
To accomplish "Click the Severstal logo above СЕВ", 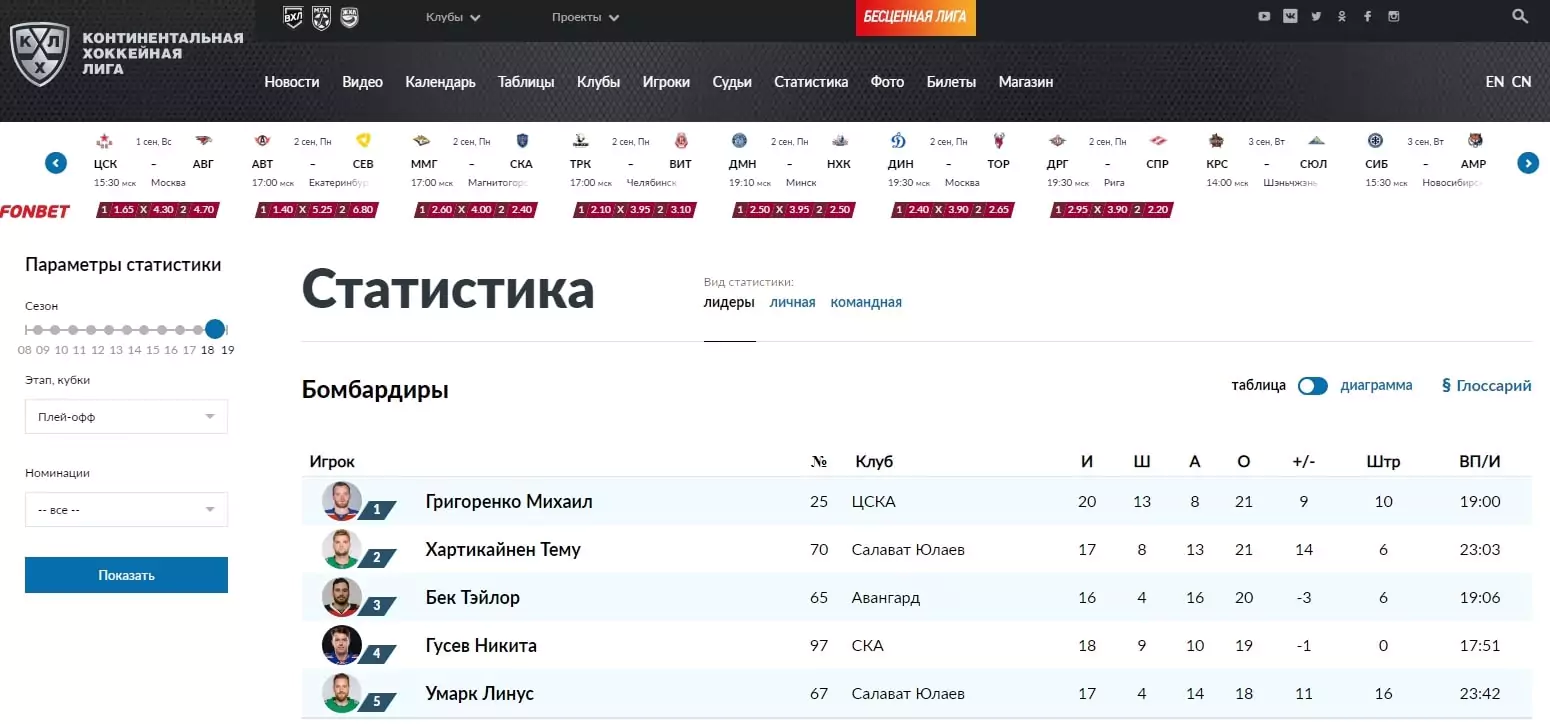I will tap(363, 141).
